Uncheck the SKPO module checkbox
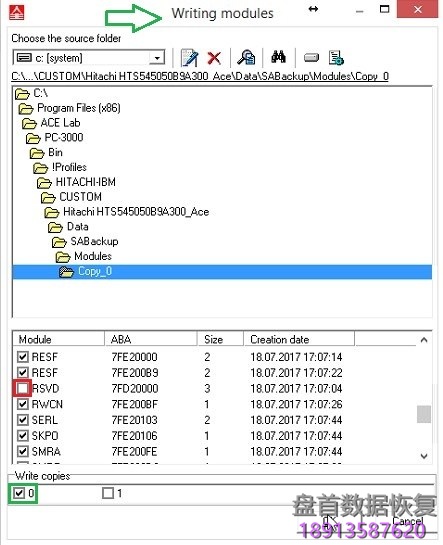Viewport: 443px width, 545px height. [x=23, y=436]
